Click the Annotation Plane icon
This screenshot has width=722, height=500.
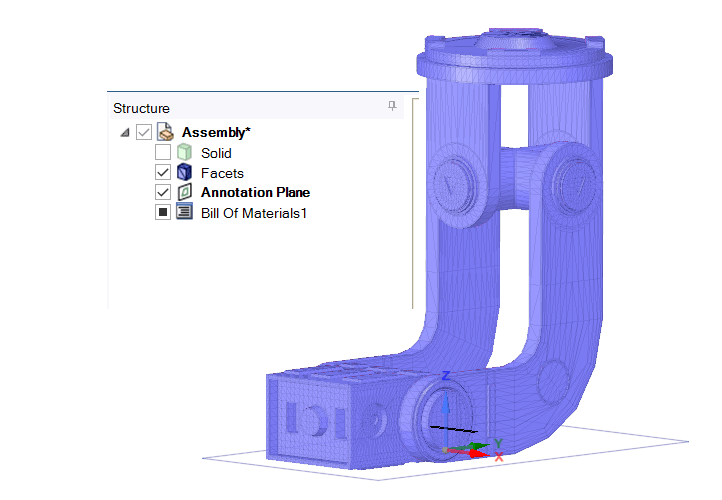pos(184,192)
